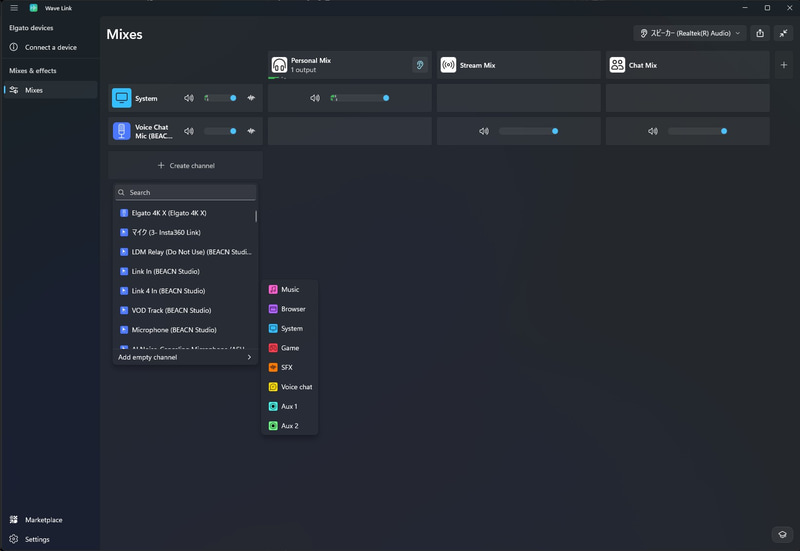Click the System channel monitor icon
The width and height of the screenshot is (800, 551).
[121, 98]
